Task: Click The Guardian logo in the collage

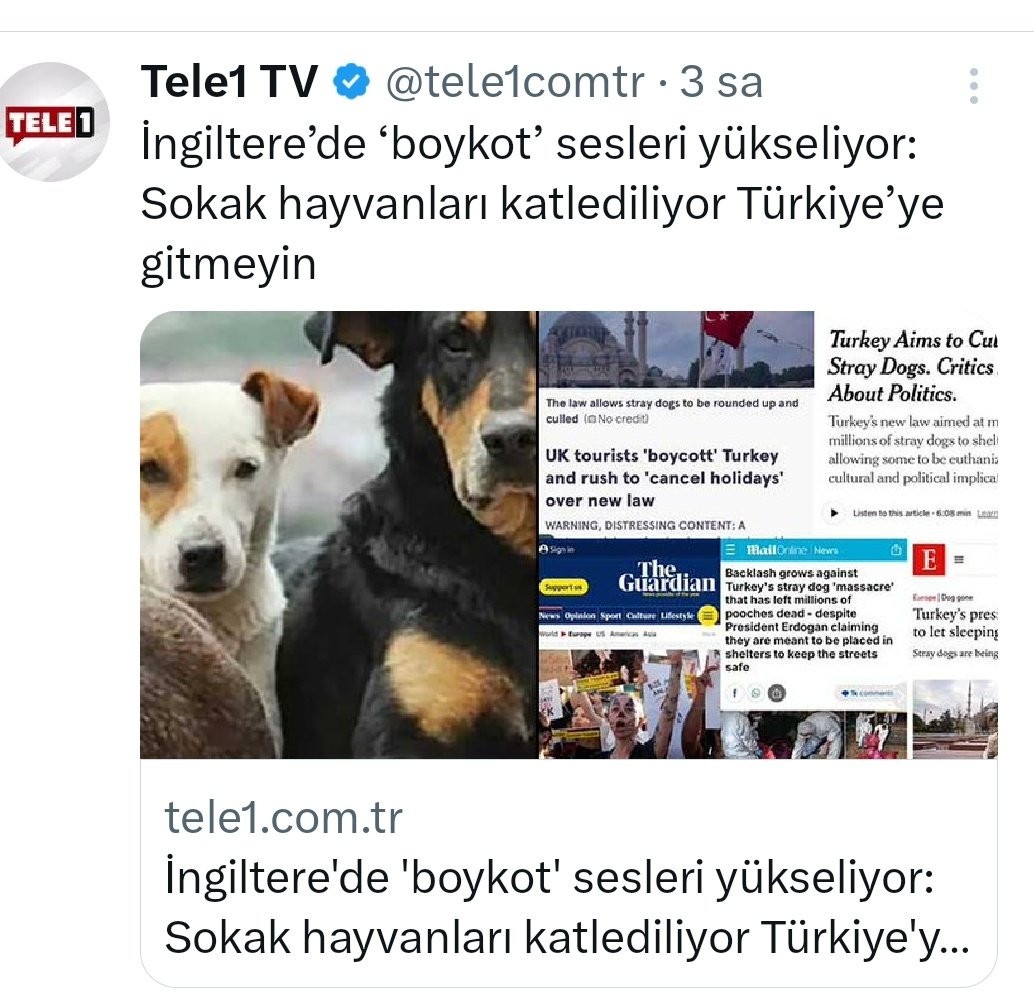Action: click(x=666, y=576)
